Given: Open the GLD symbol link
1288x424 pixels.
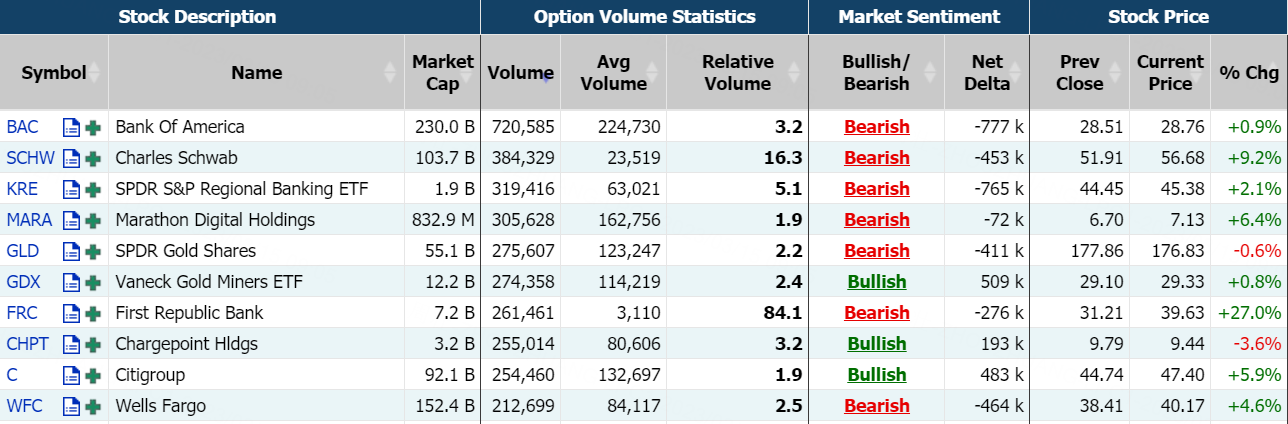Looking at the screenshot, I should [22, 251].
